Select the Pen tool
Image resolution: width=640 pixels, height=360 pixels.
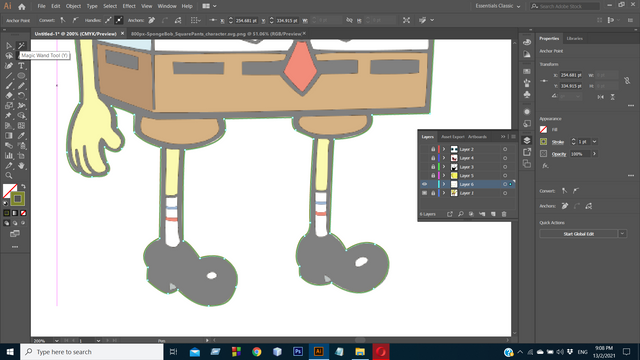(x=9, y=66)
